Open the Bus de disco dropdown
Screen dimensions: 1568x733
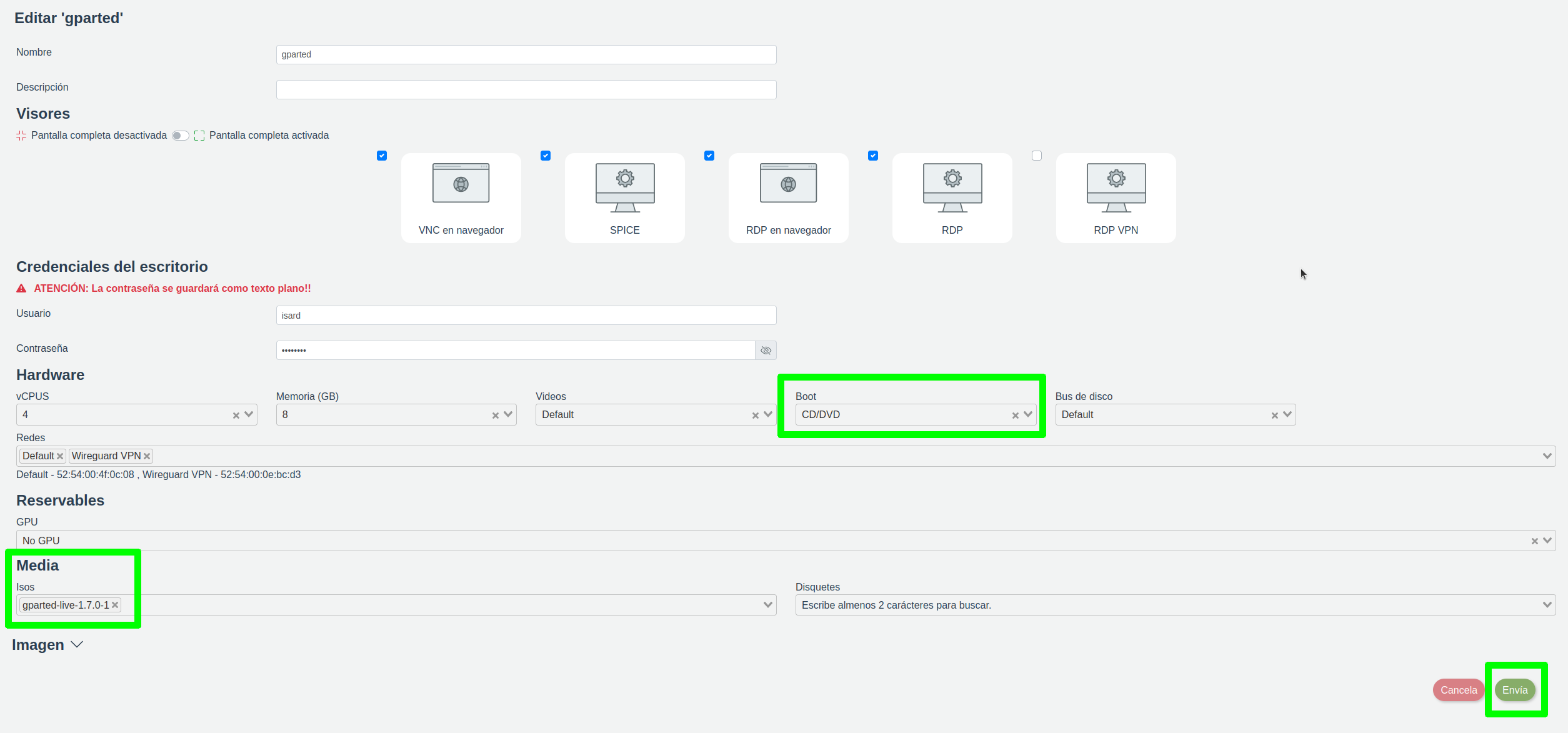pos(1287,414)
